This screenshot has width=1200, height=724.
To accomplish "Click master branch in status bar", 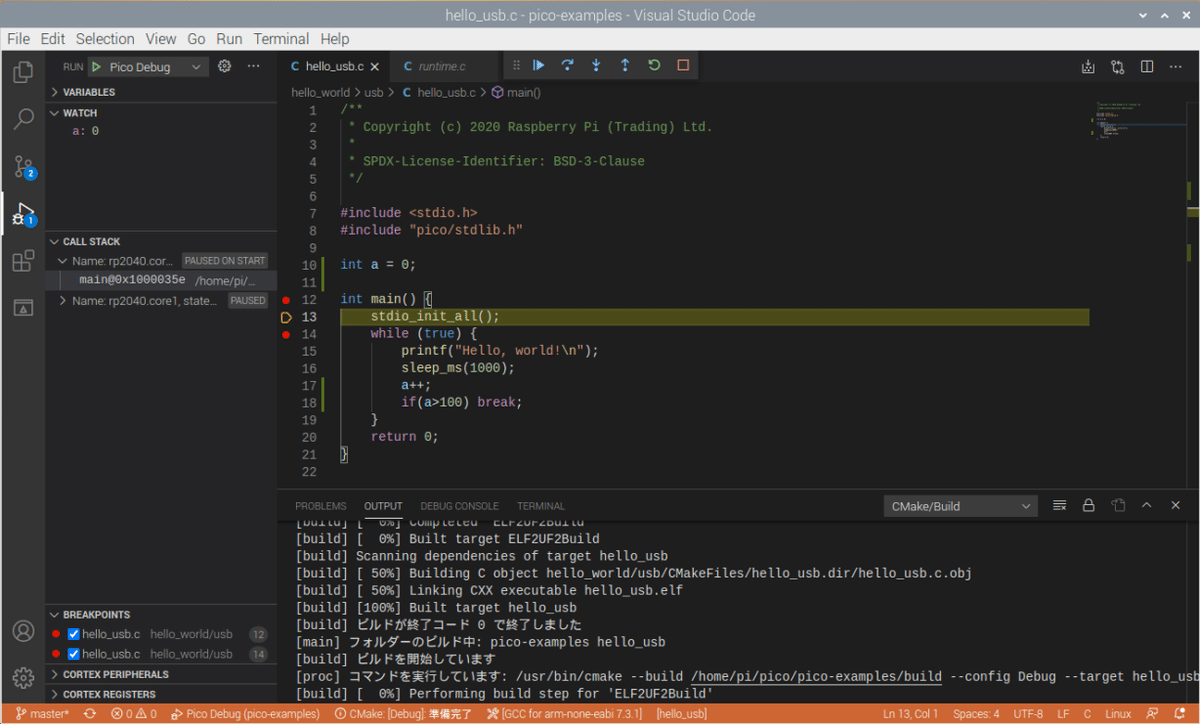I will [x=41, y=714].
